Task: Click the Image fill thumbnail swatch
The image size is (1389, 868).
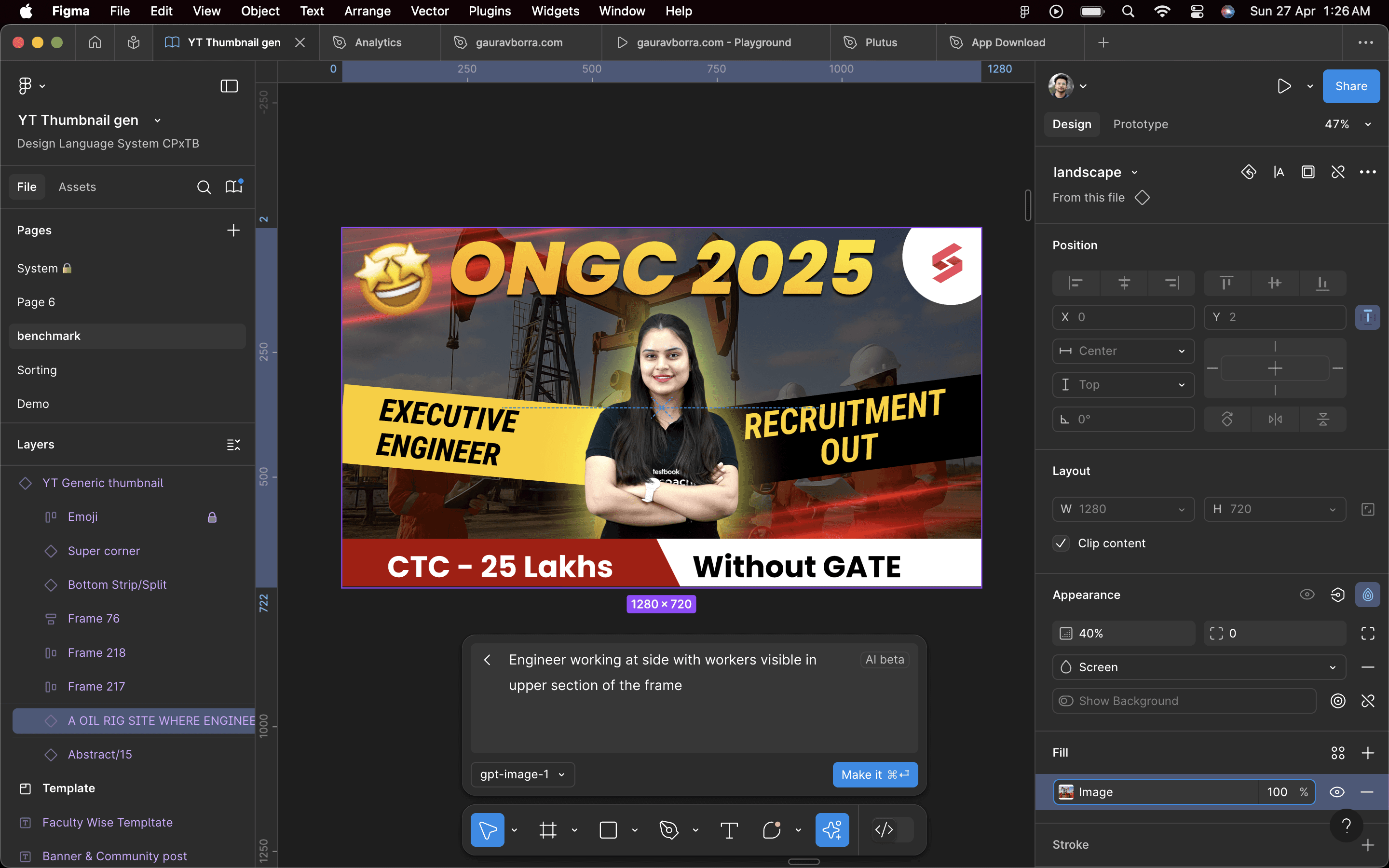Action: click(x=1066, y=792)
